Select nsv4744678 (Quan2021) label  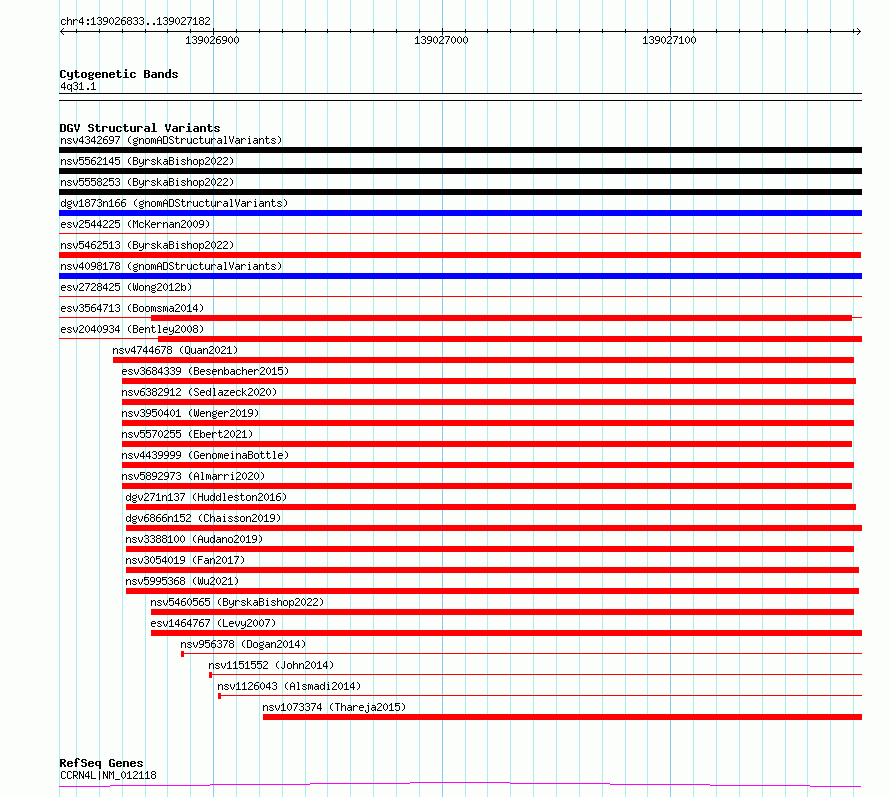(175, 350)
